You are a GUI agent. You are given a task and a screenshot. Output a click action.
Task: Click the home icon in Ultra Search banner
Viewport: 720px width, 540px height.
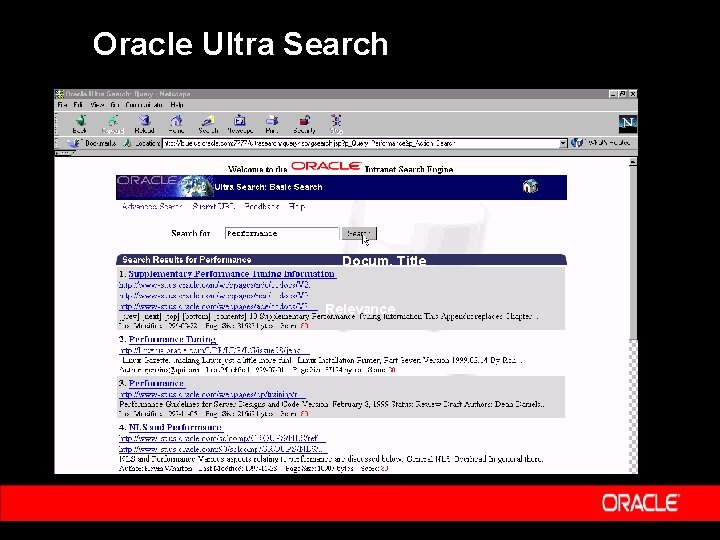click(530, 186)
